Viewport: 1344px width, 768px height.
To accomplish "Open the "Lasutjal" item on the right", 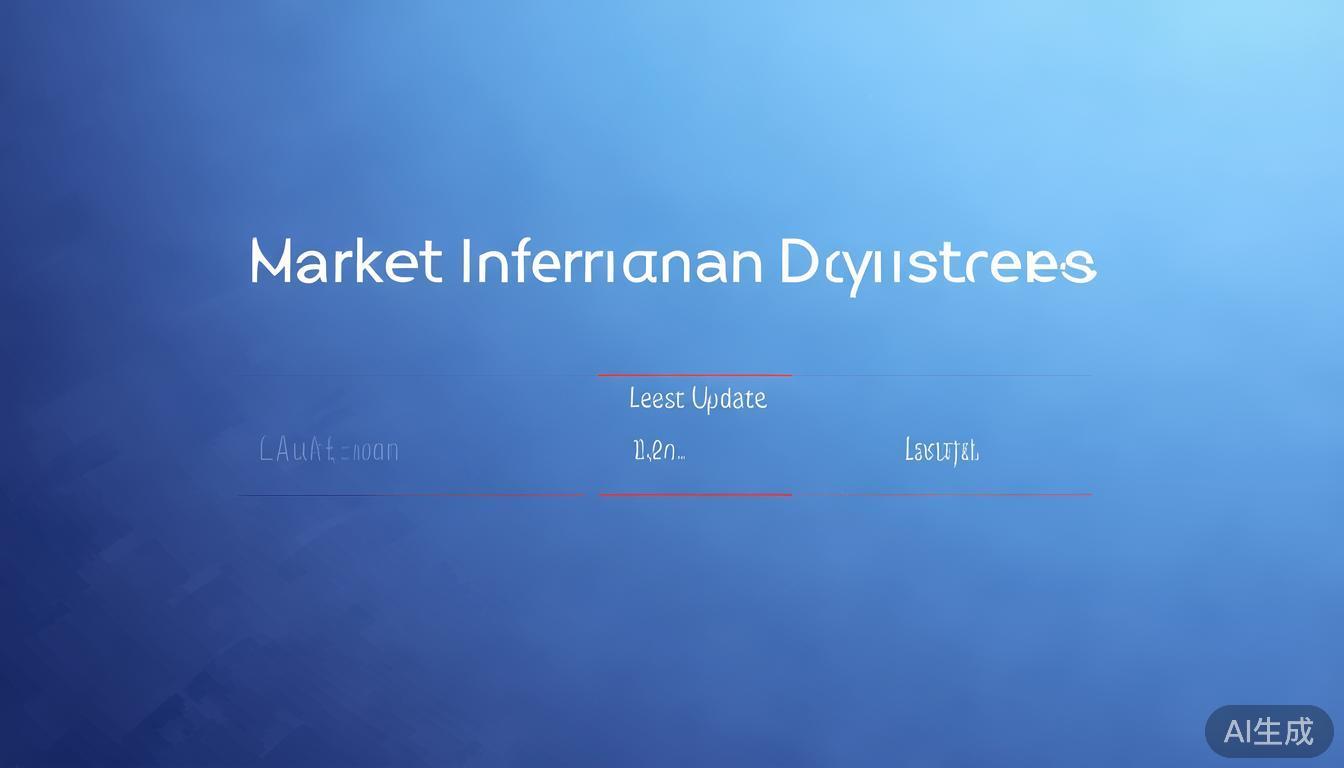I will [x=941, y=451].
